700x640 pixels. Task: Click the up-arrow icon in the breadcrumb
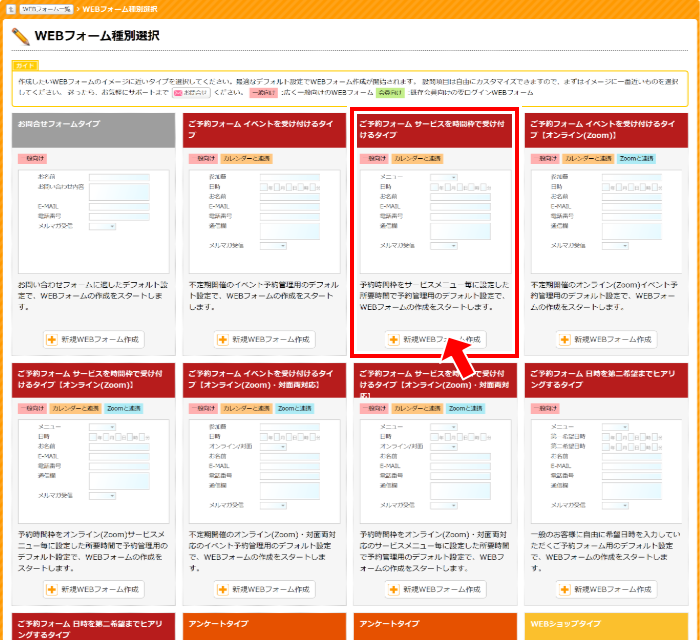(x=11, y=9)
